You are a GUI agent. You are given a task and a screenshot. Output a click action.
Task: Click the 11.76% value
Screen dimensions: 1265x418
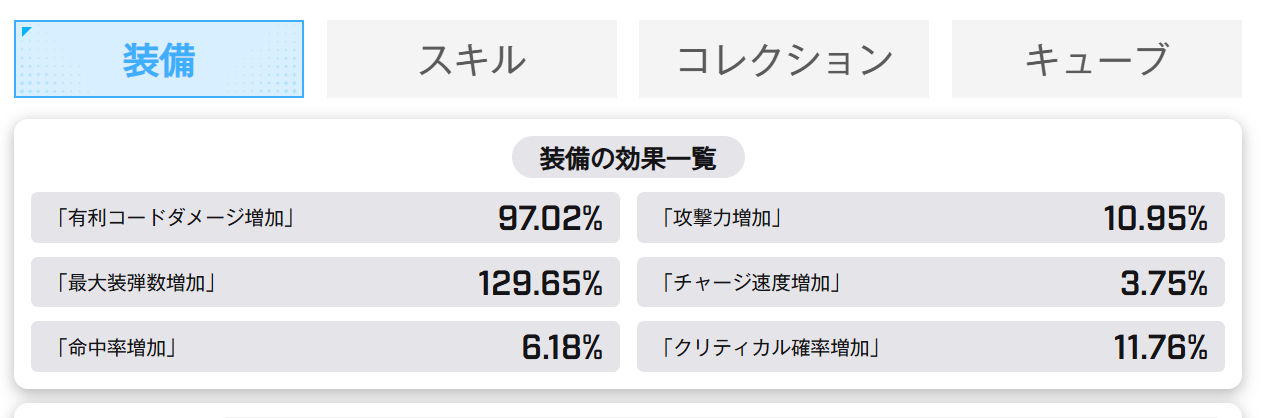pyautogui.click(x=1161, y=347)
